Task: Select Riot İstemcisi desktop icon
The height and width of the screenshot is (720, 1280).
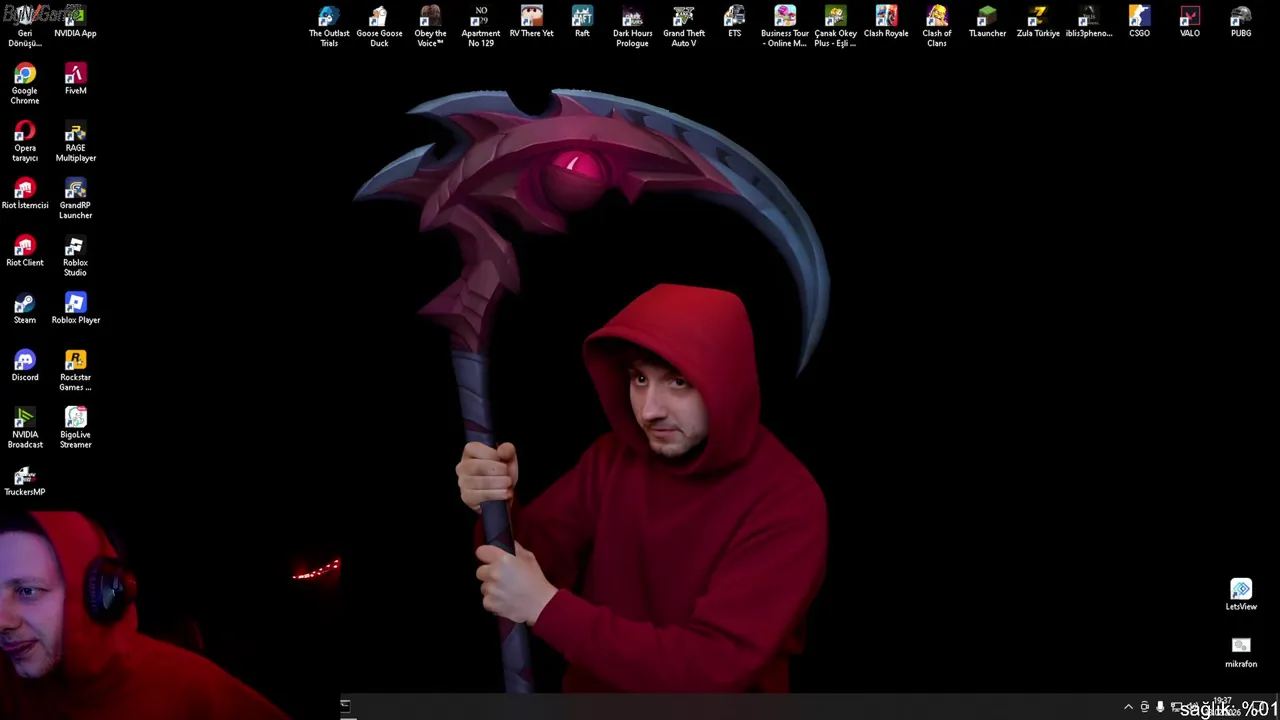Action: 25,194
